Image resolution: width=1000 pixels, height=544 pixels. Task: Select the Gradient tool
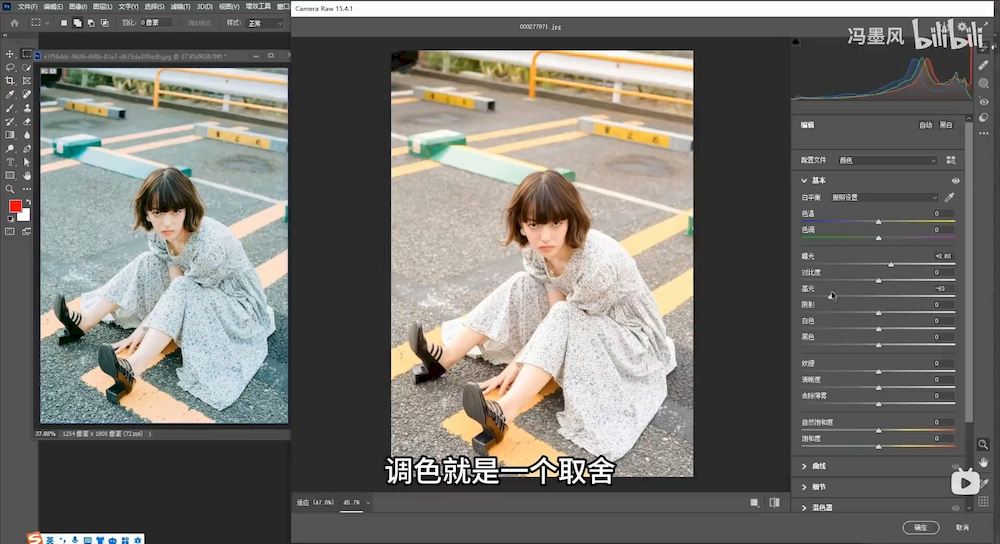(10, 135)
